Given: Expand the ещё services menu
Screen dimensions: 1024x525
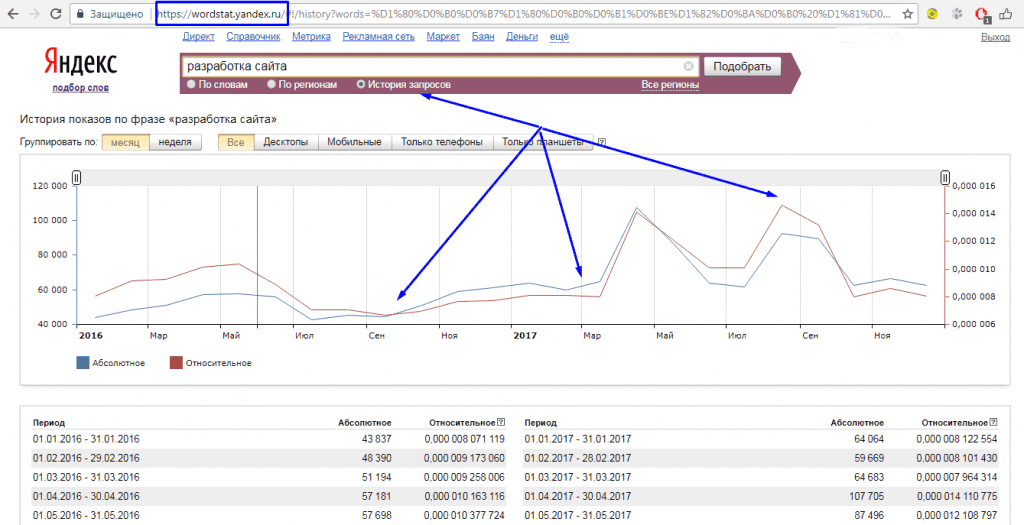Looking at the screenshot, I should tap(559, 37).
